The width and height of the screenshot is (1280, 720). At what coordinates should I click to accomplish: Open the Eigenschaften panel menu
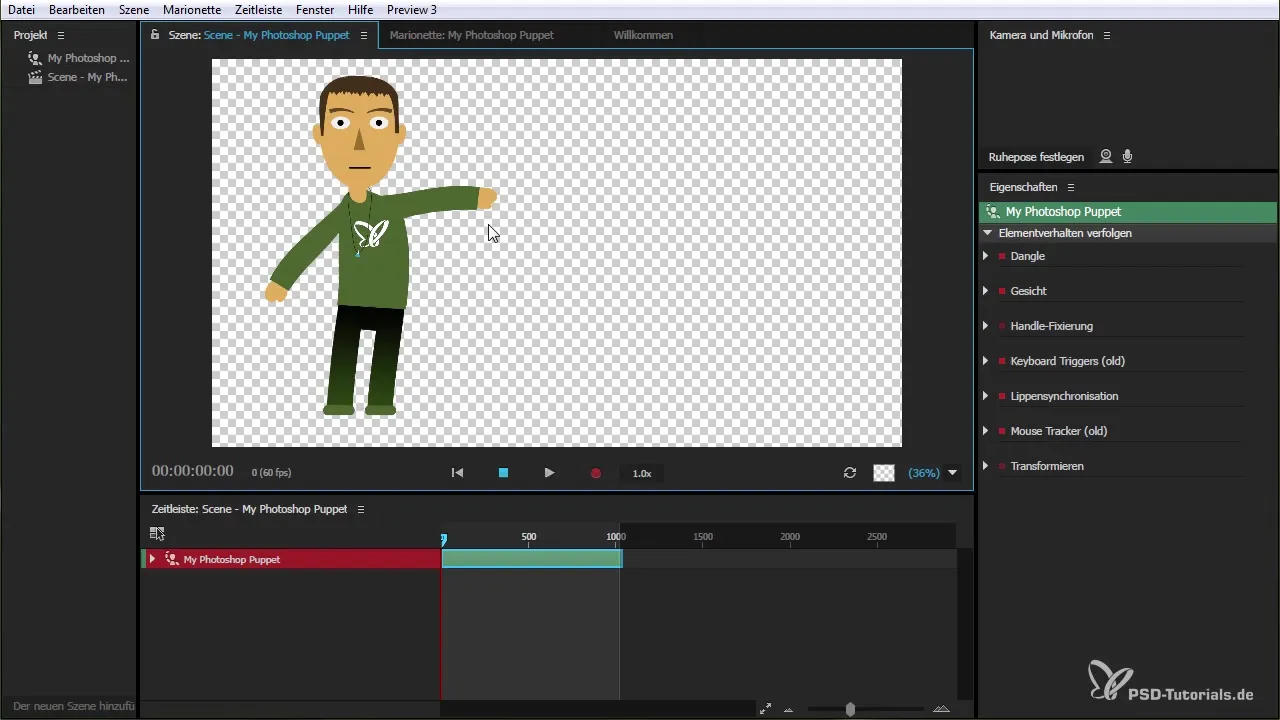1071,187
